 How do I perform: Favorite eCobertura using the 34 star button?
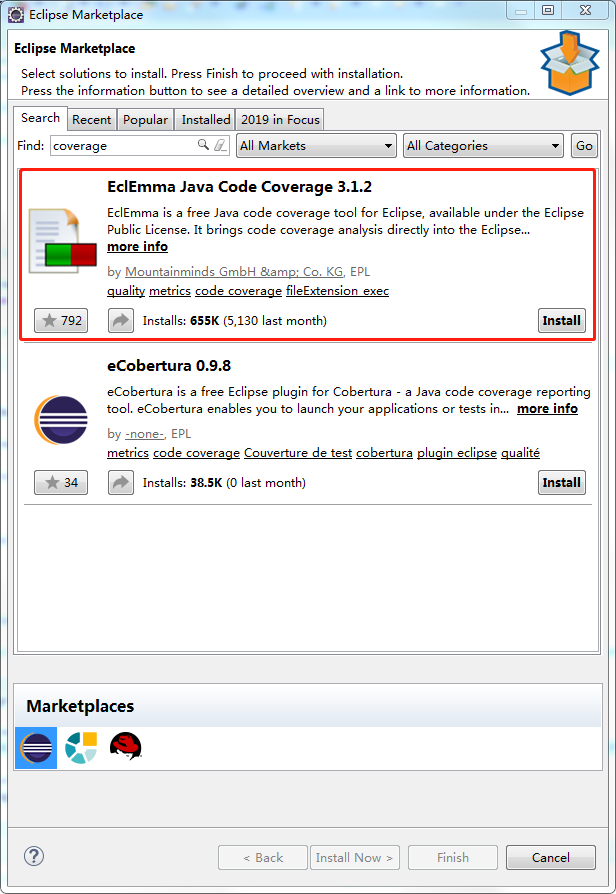pyautogui.click(x=61, y=482)
